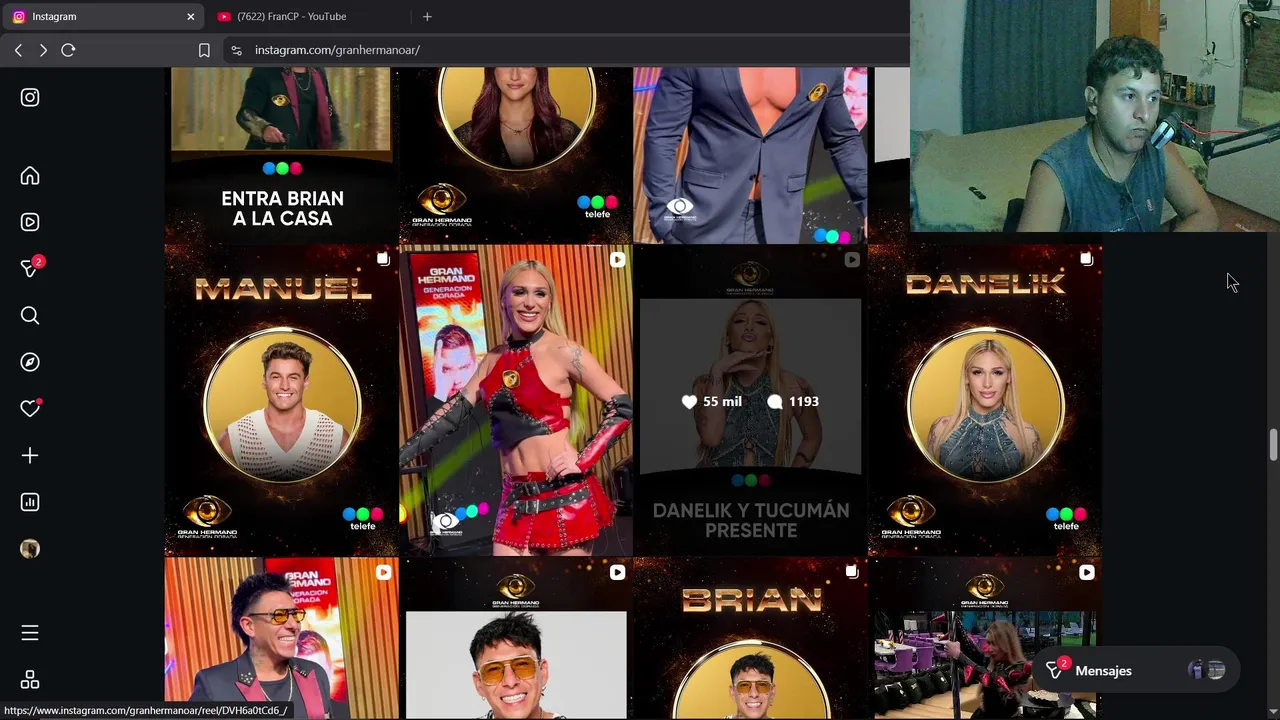This screenshot has height=720, width=1280.
Task: Click the carousel icon on MANUEL post
Action: pos(383,259)
